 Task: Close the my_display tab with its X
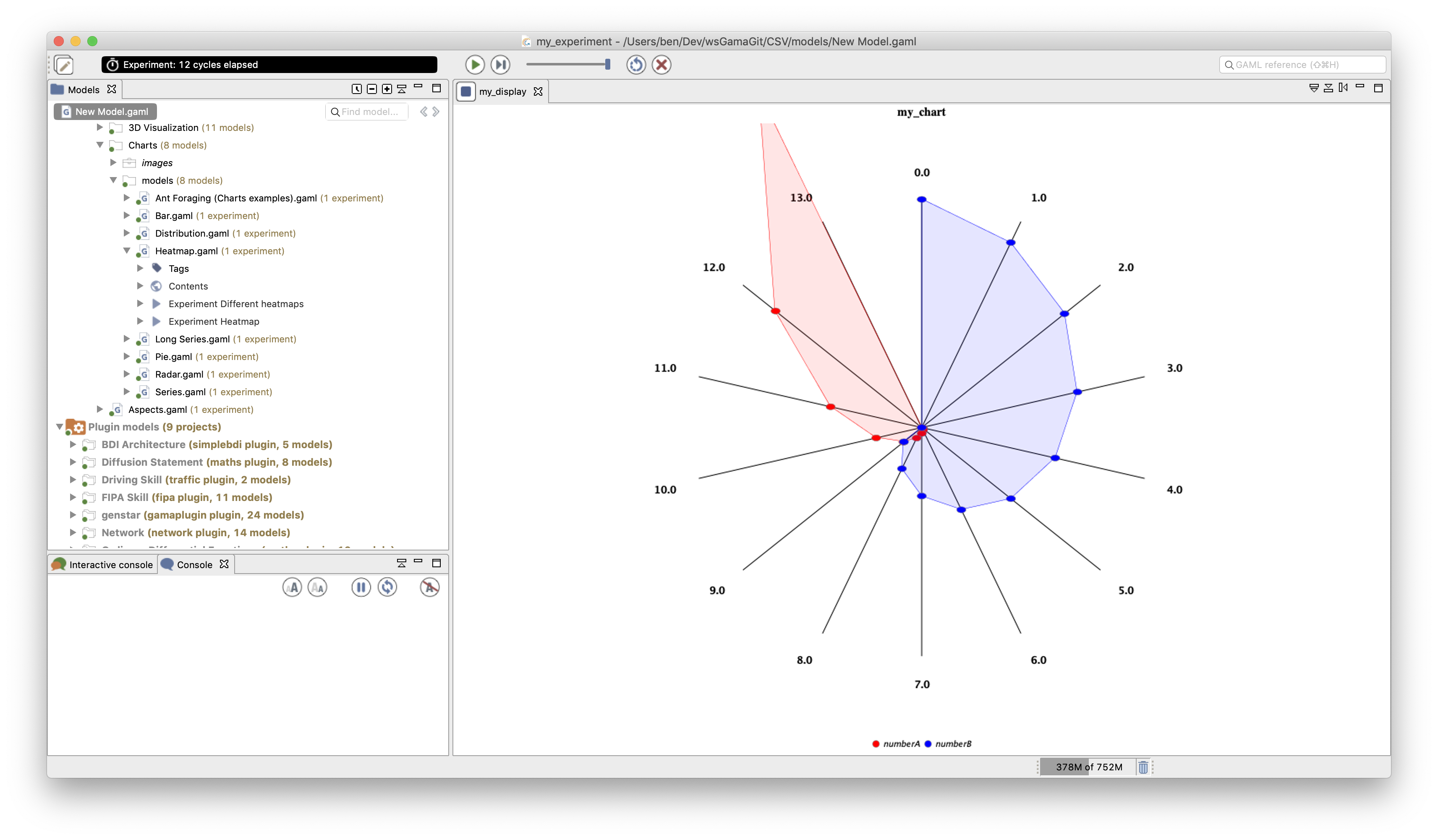point(538,92)
